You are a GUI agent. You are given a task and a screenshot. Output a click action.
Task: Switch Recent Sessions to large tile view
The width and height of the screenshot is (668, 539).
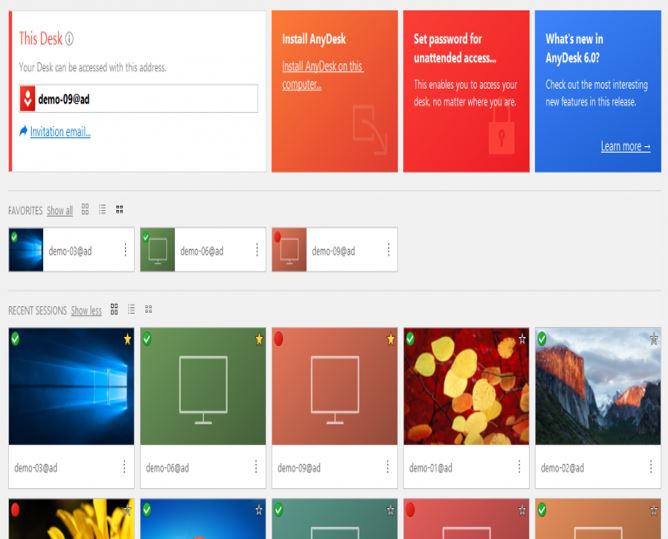tap(114, 309)
